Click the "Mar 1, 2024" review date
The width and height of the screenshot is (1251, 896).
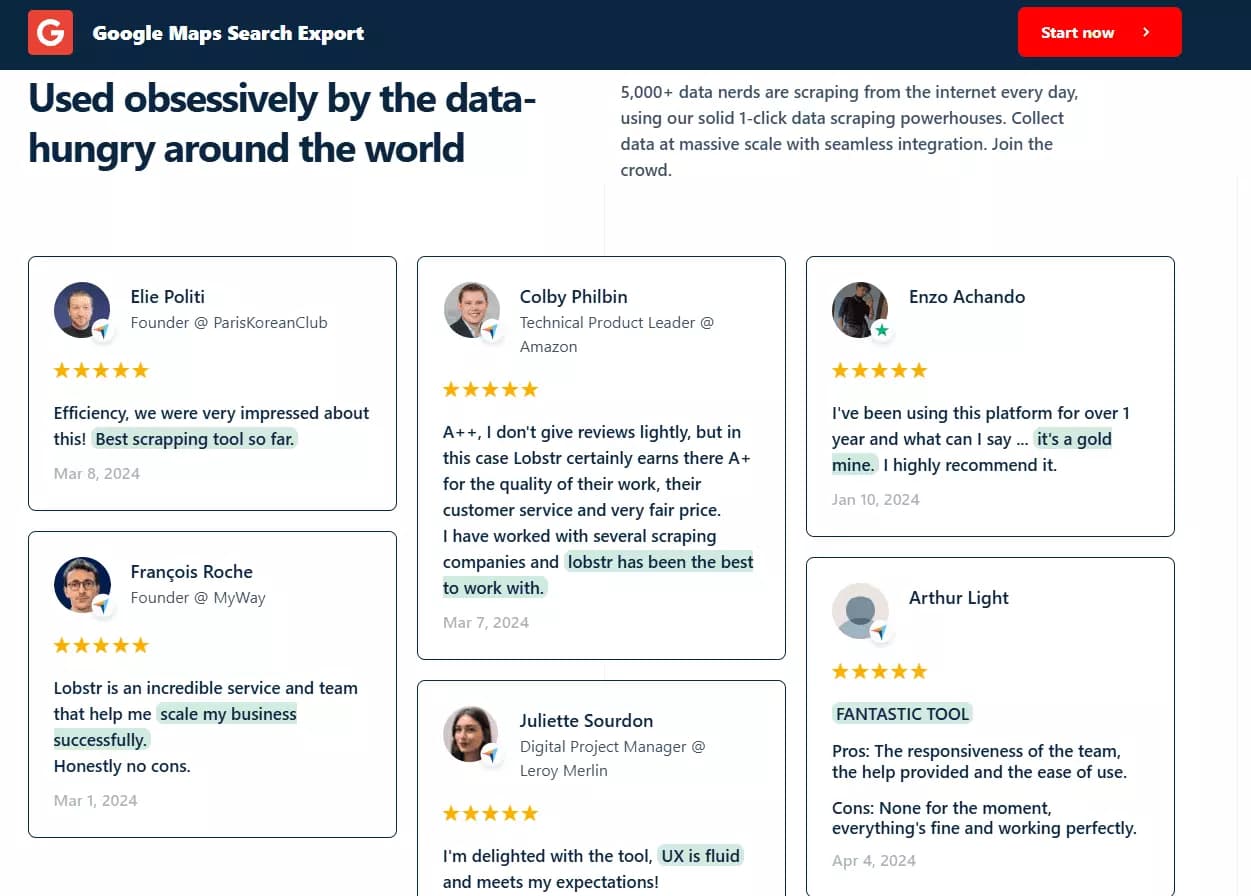[x=96, y=801]
